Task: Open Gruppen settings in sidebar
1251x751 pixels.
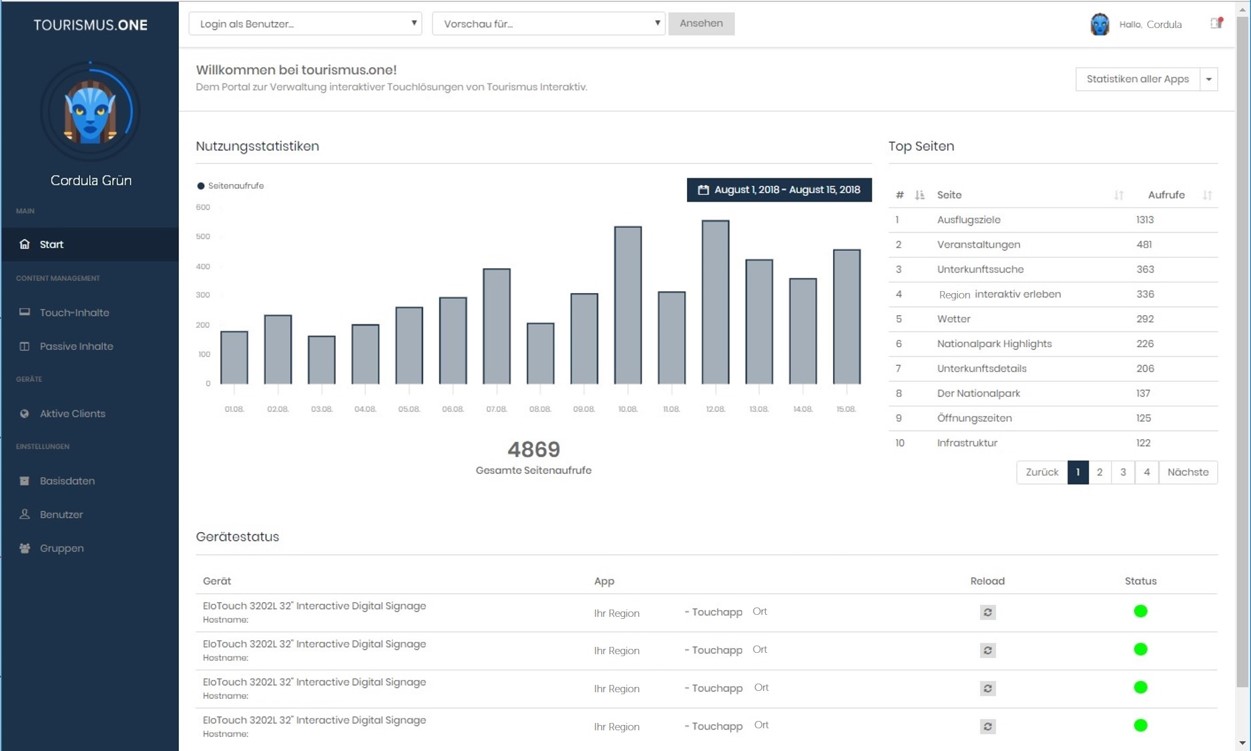Action: click(x=61, y=549)
